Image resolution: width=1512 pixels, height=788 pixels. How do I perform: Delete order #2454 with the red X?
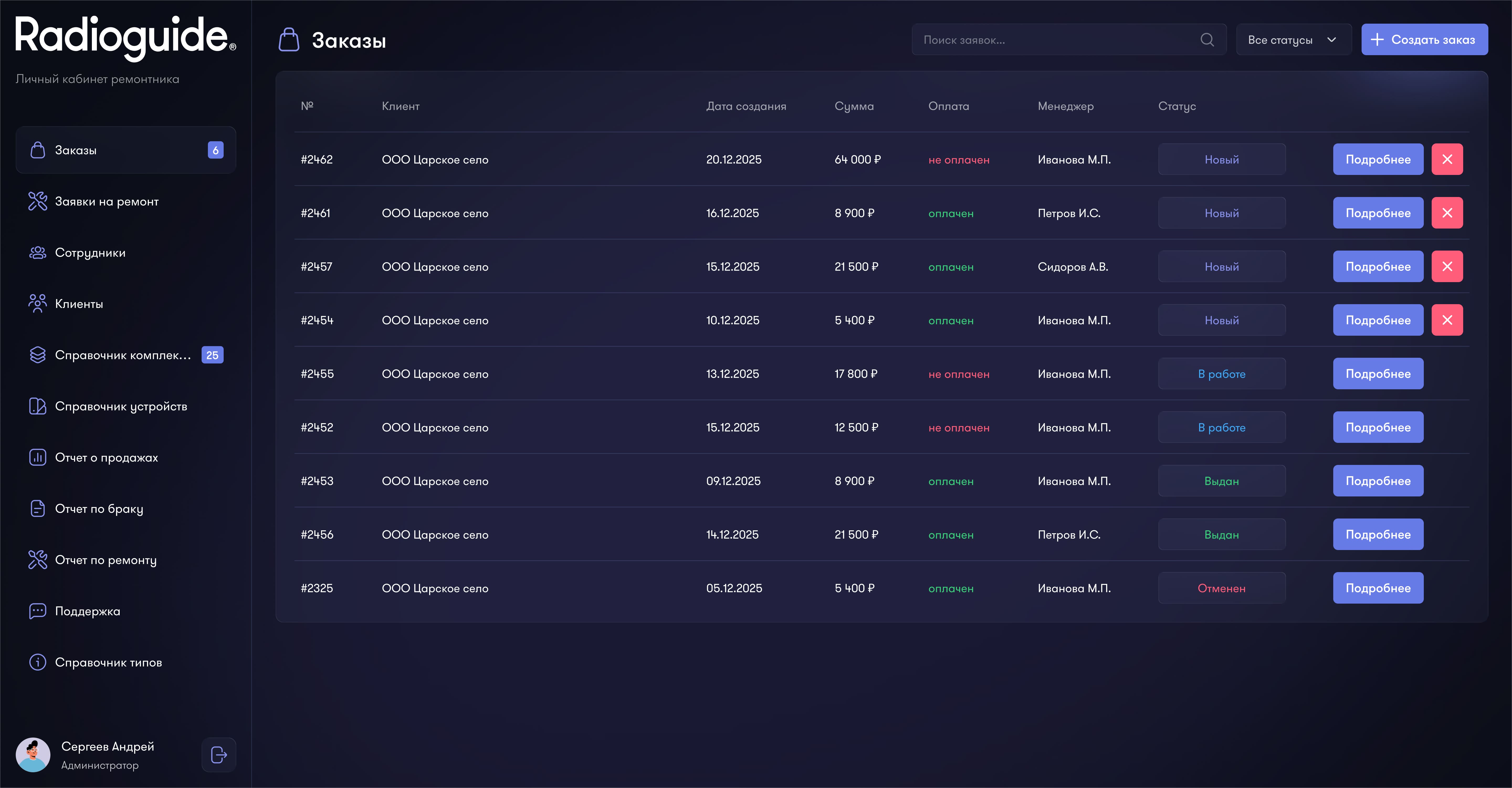tap(1447, 320)
